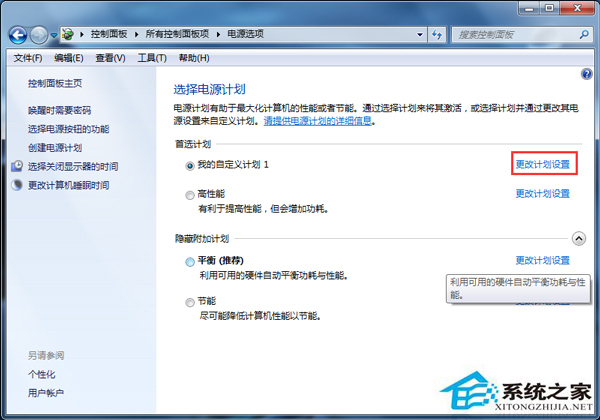Screen dimensions: 600x420
Task: Select 所有控制面板项 breadcrumb segment
Action: click(x=177, y=34)
